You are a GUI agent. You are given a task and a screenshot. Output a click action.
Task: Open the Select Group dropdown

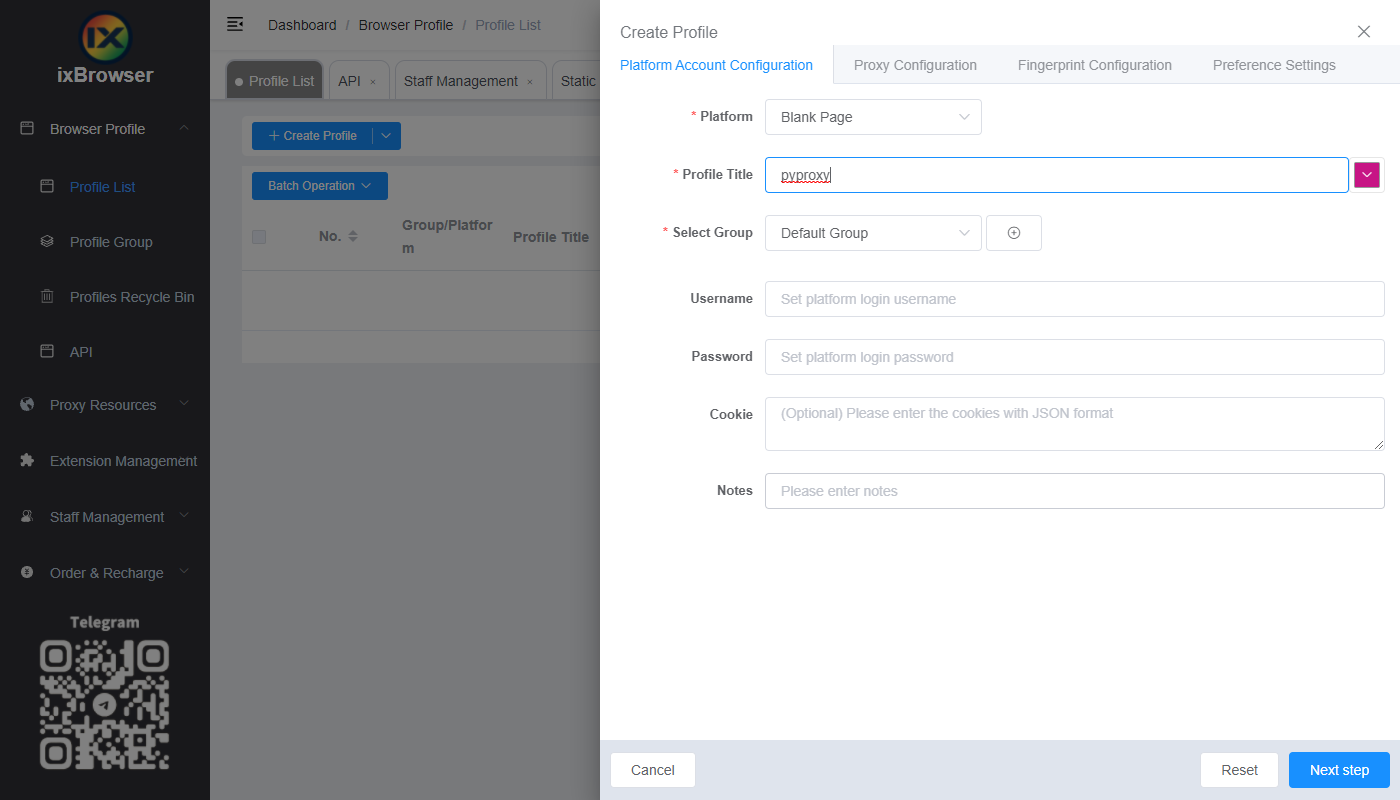[x=873, y=233]
